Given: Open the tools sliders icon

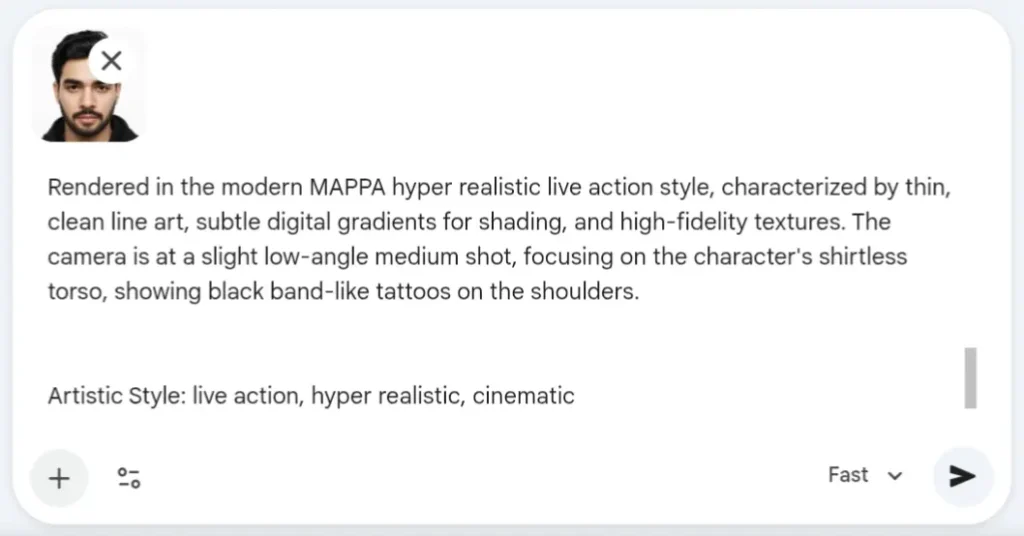Looking at the screenshot, I should [128, 478].
